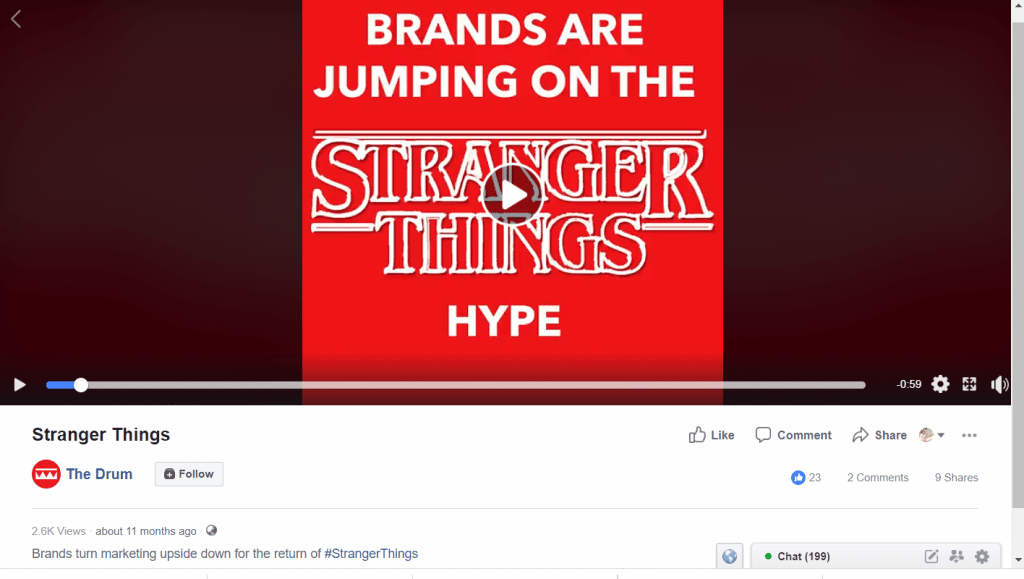Seek on the video progress bar

(456, 385)
